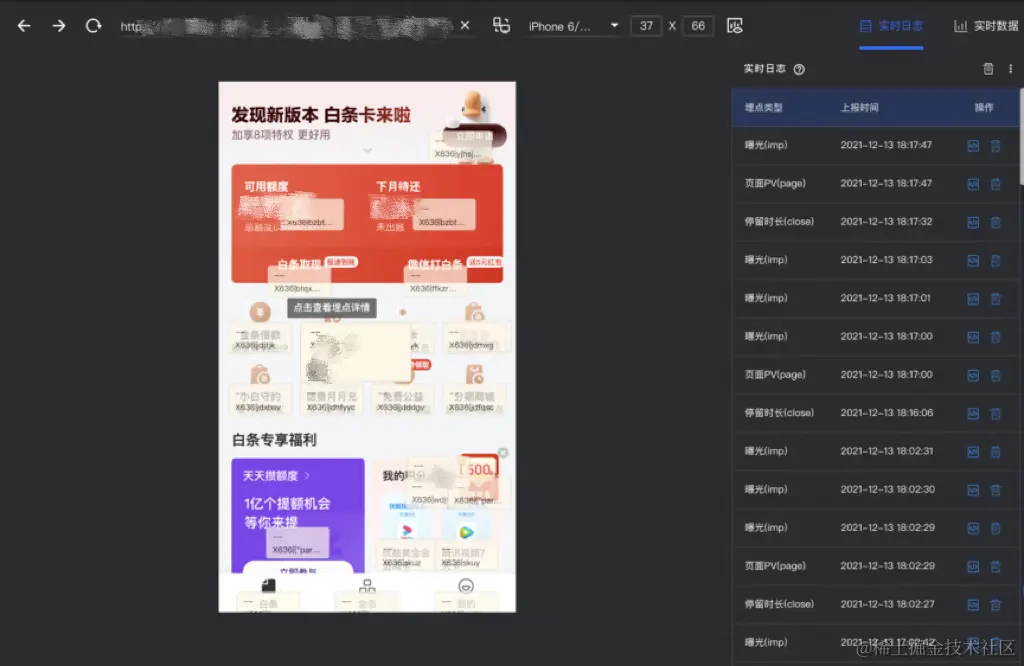View details of 曝光(imp) 18:02:29 row
This screenshot has height=666, width=1024.
click(973, 528)
